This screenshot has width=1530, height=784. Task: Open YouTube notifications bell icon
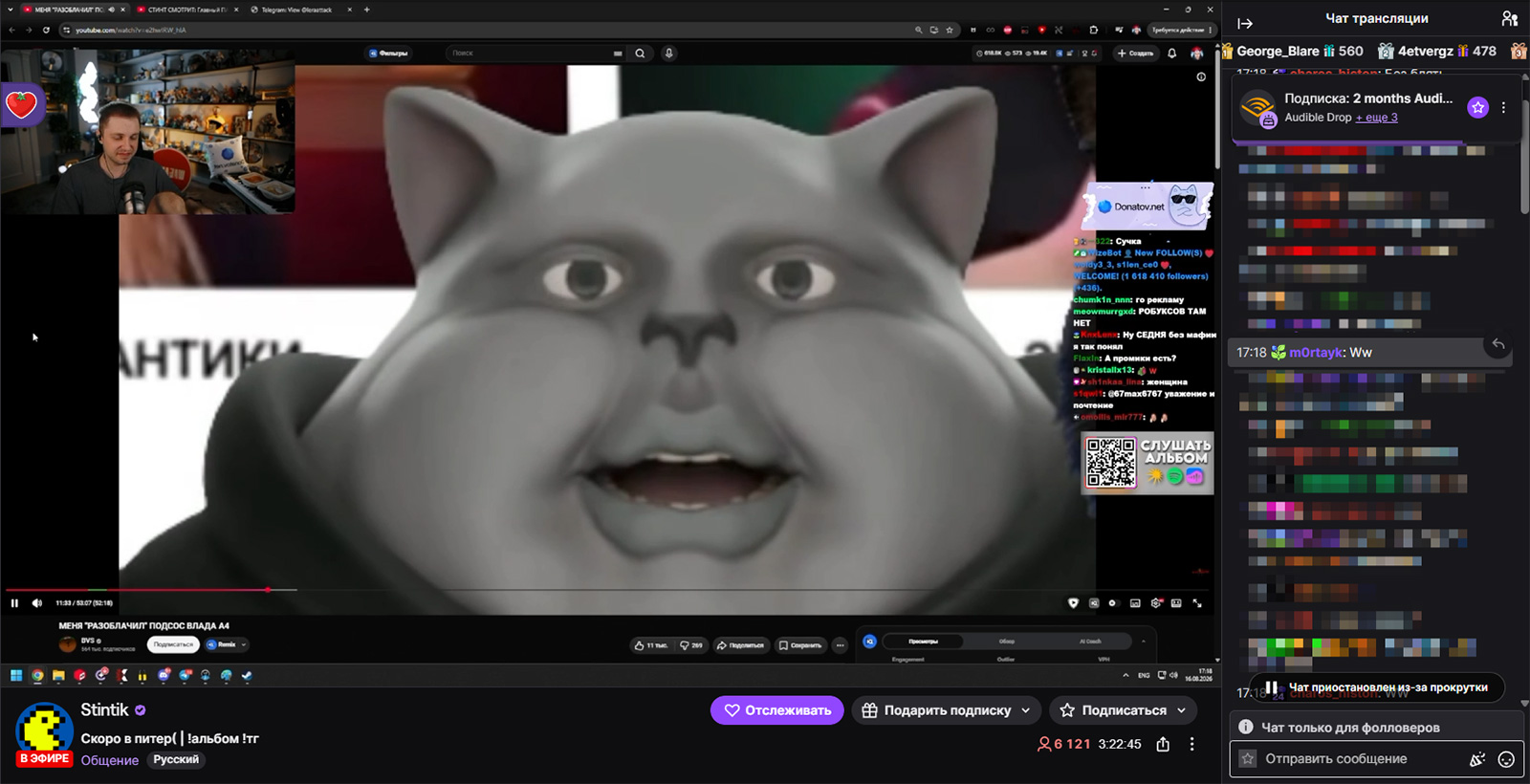click(x=1172, y=54)
